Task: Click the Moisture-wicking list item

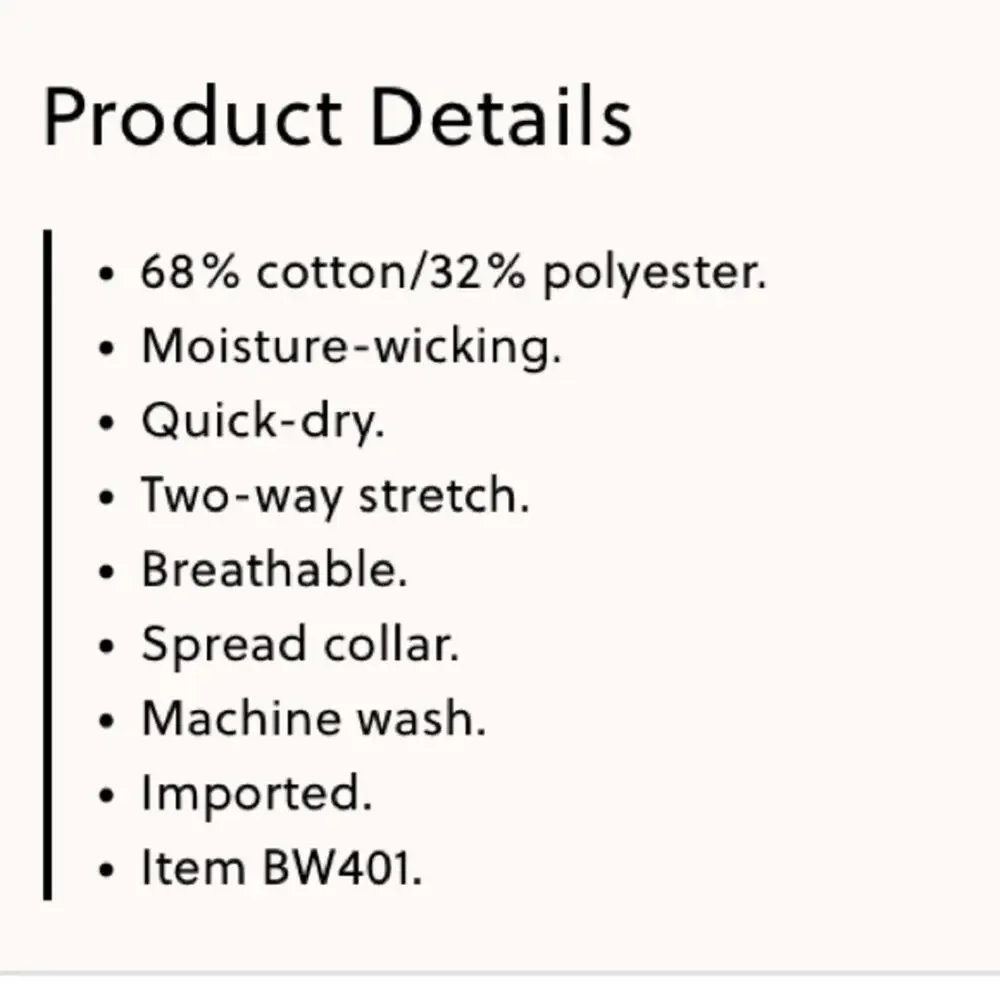Action: (x=351, y=347)
